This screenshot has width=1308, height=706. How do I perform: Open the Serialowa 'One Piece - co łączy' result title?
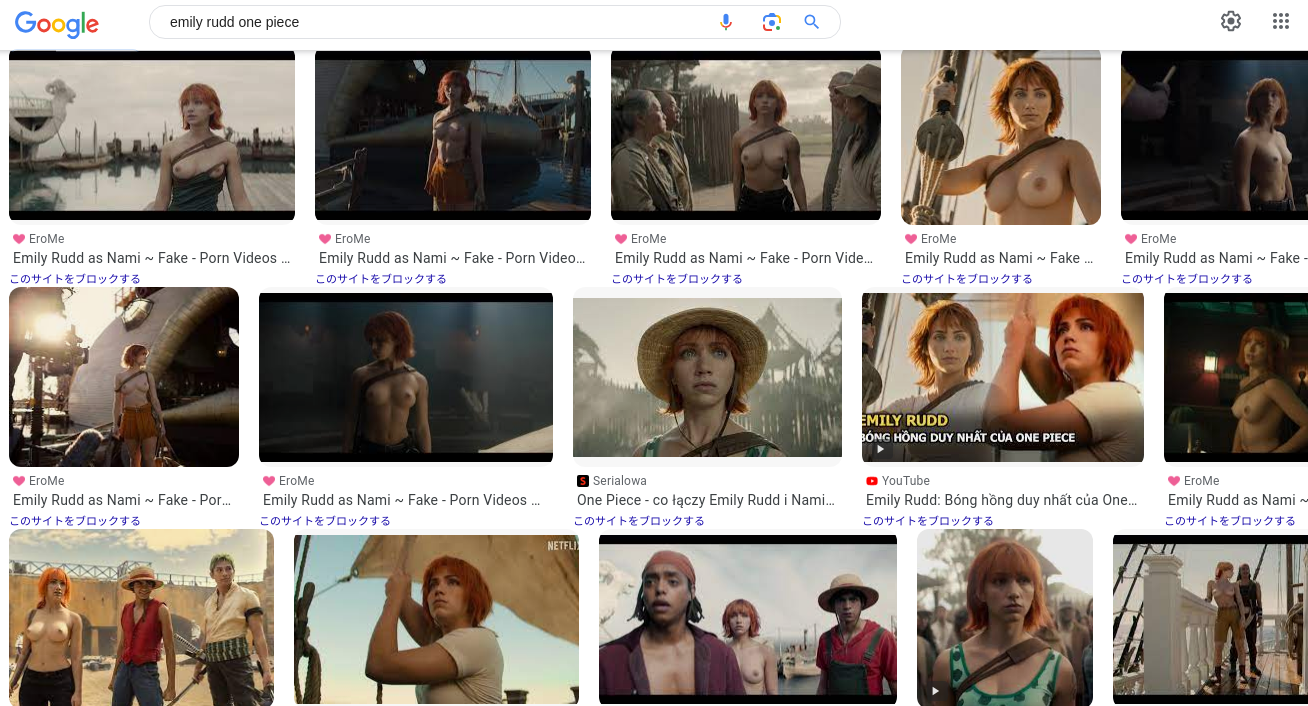706,500
